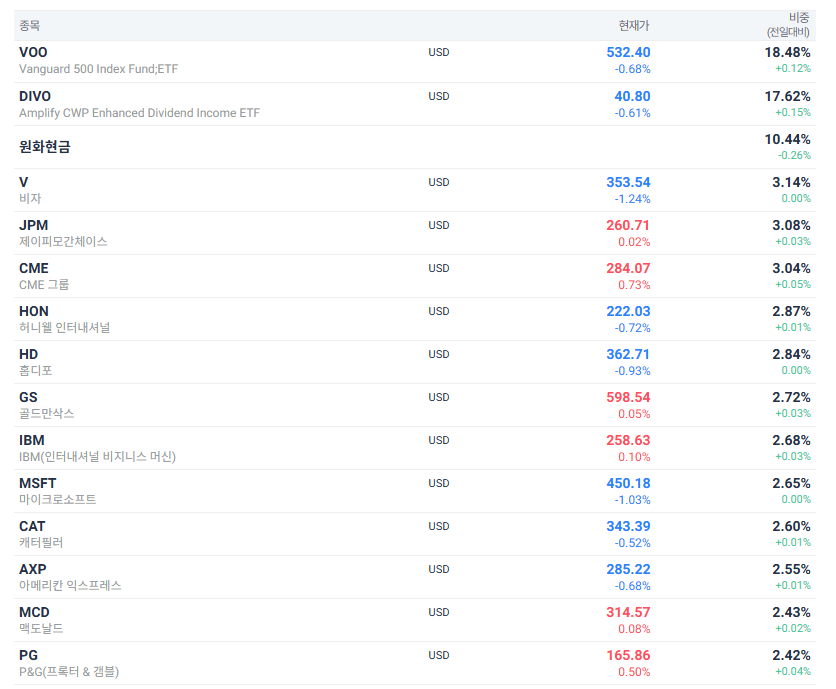Open the HON ticker
This screenshot has height=689, width=836.
(34, 311)
